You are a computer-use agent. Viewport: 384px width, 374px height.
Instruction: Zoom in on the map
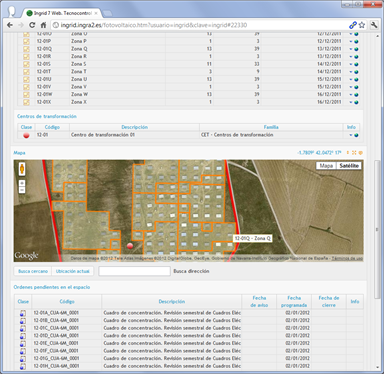pyautogui.click(x=22, y=183)
